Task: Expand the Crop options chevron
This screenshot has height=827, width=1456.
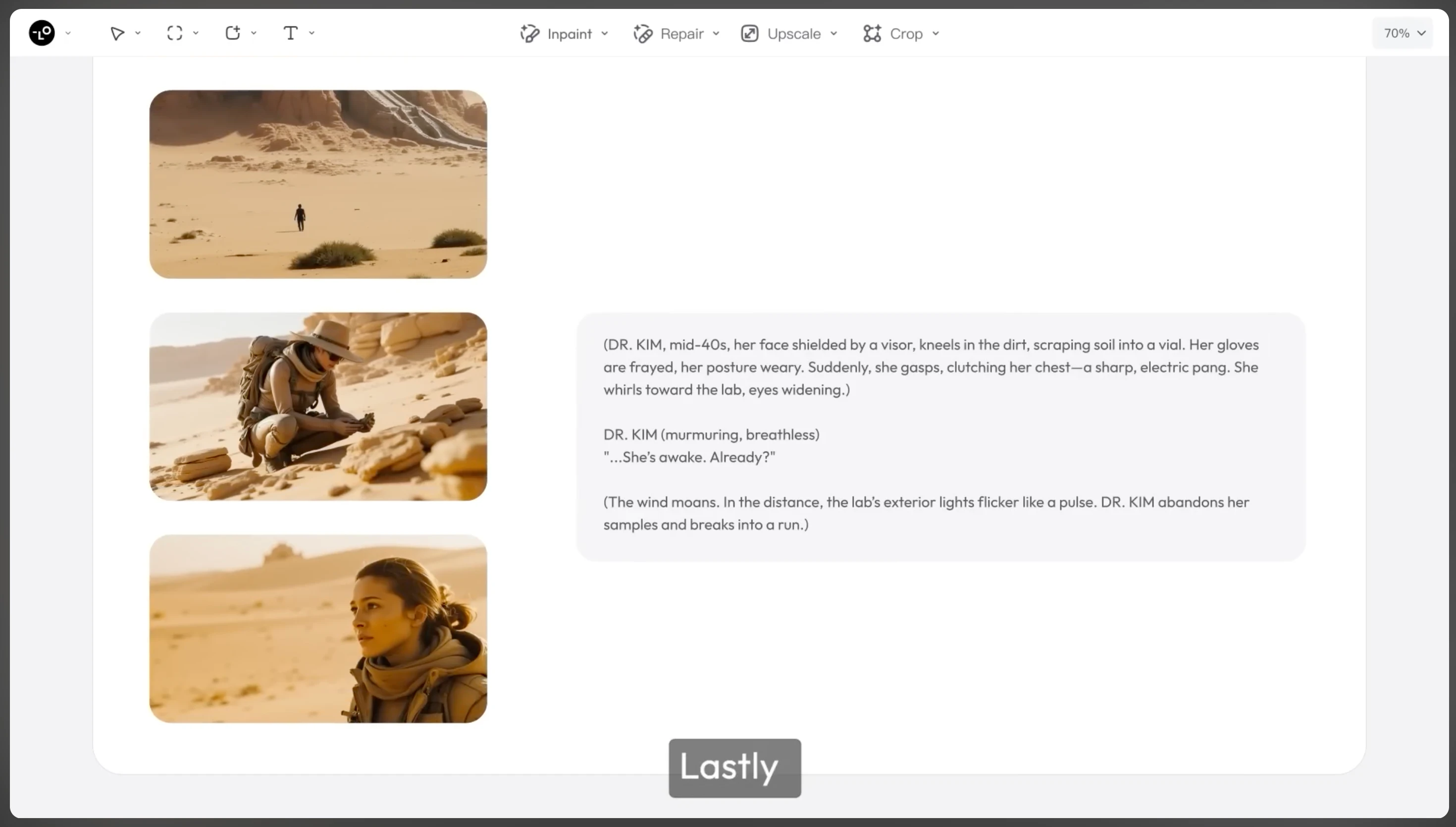Action: [936, 34]
